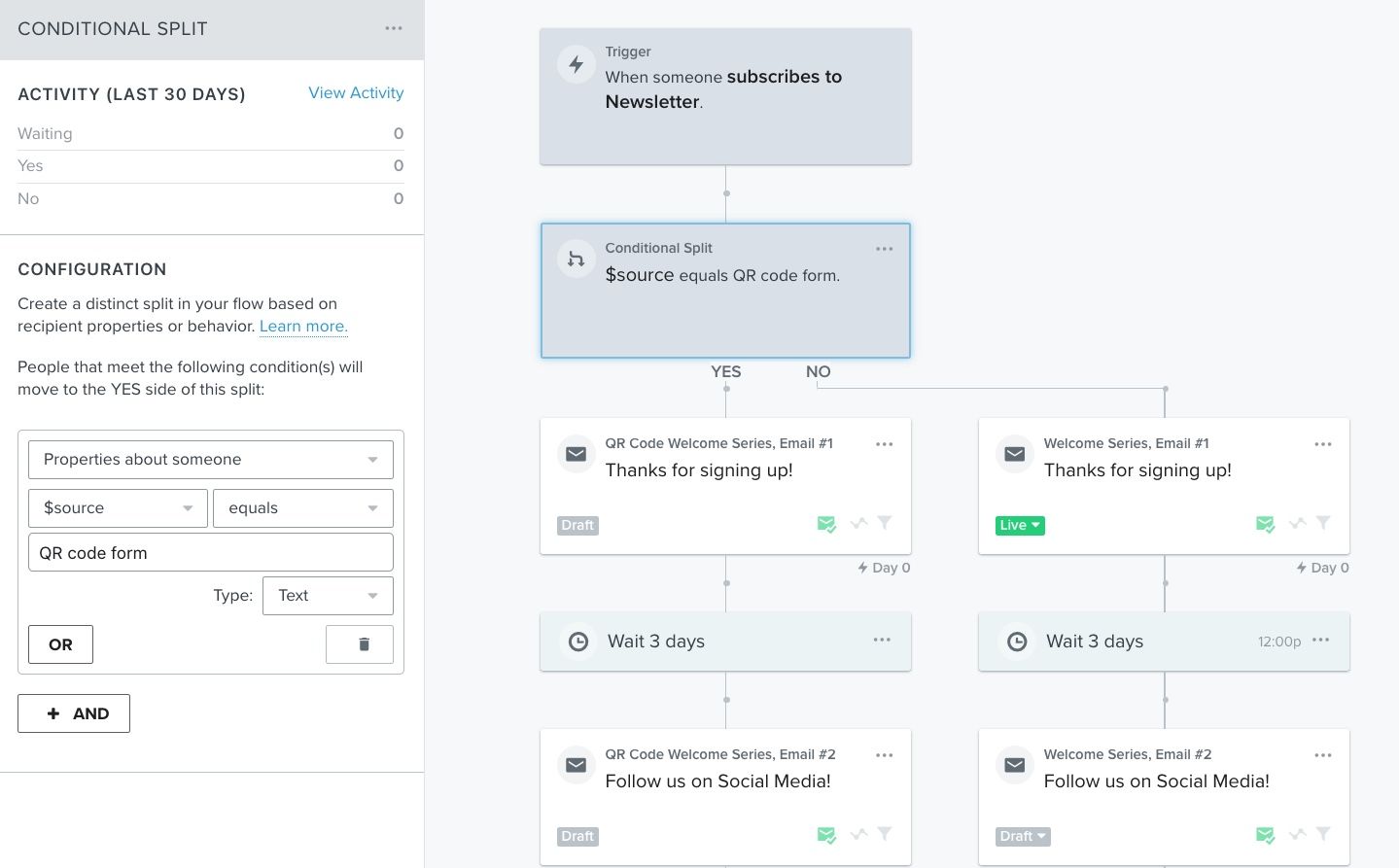Click the envelope icon on QR Code Welcome Series Email #2
Viewport: 1399px width, 868px height.
[577, 765]
